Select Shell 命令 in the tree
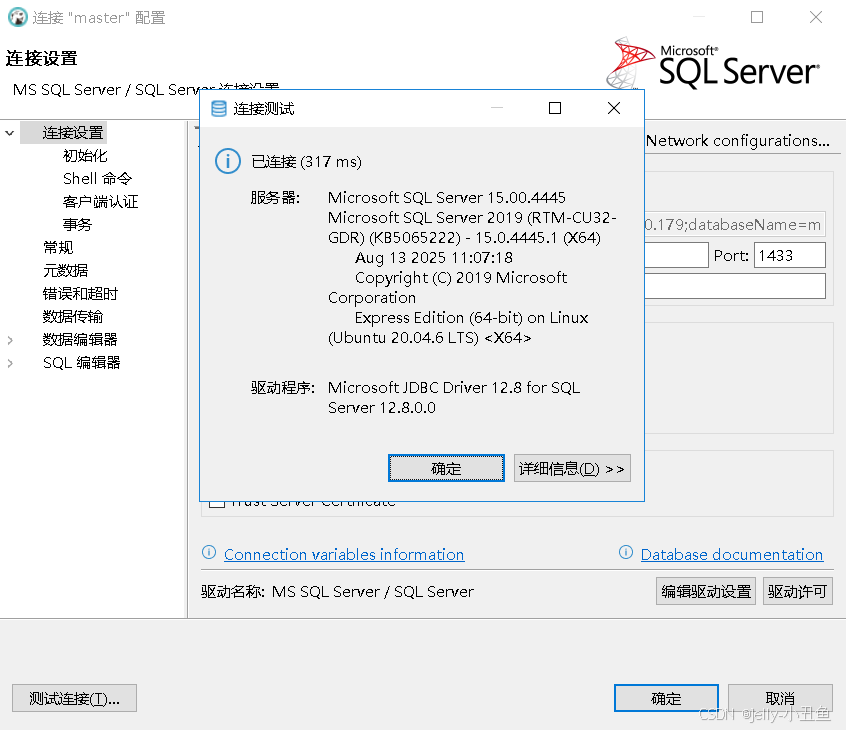This screenshot has width=846, height=730. click(97, 179)
